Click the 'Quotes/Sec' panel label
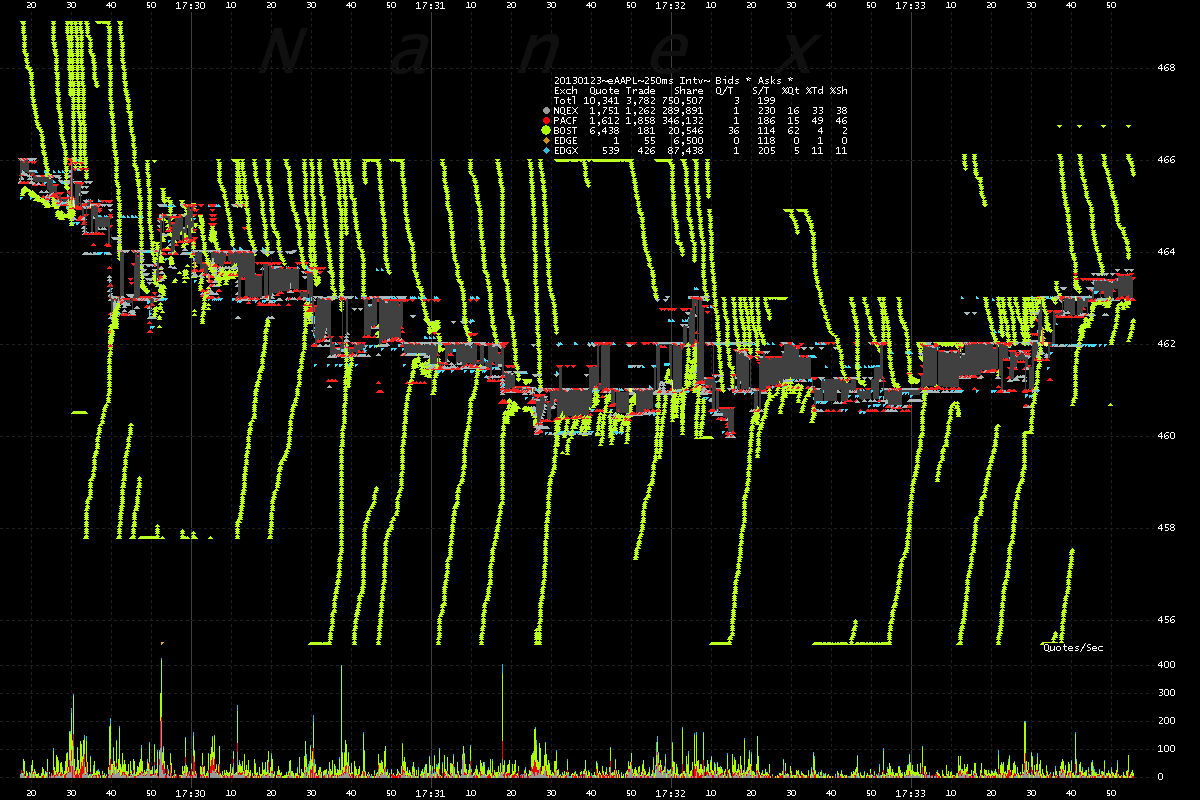 coord(1073,648)
